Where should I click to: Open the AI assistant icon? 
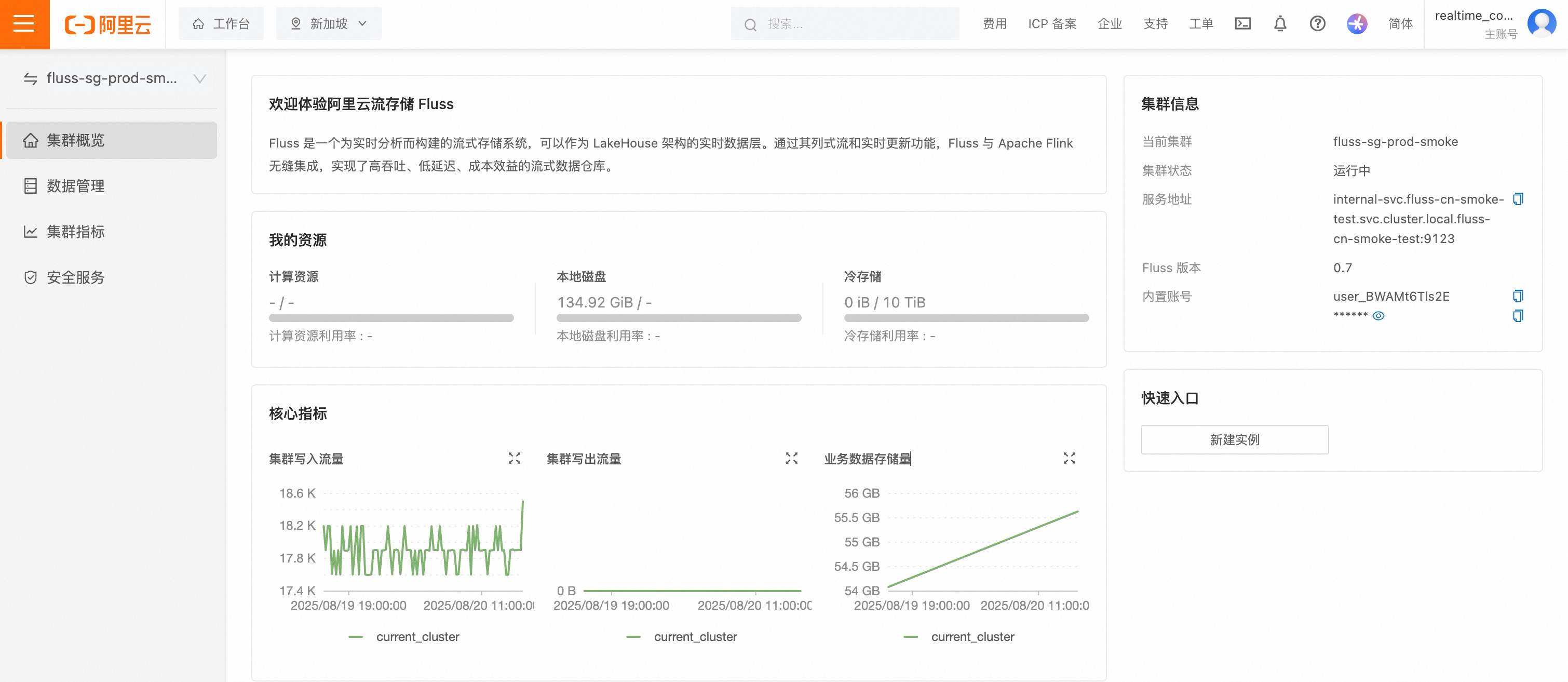click(1357, 24)
